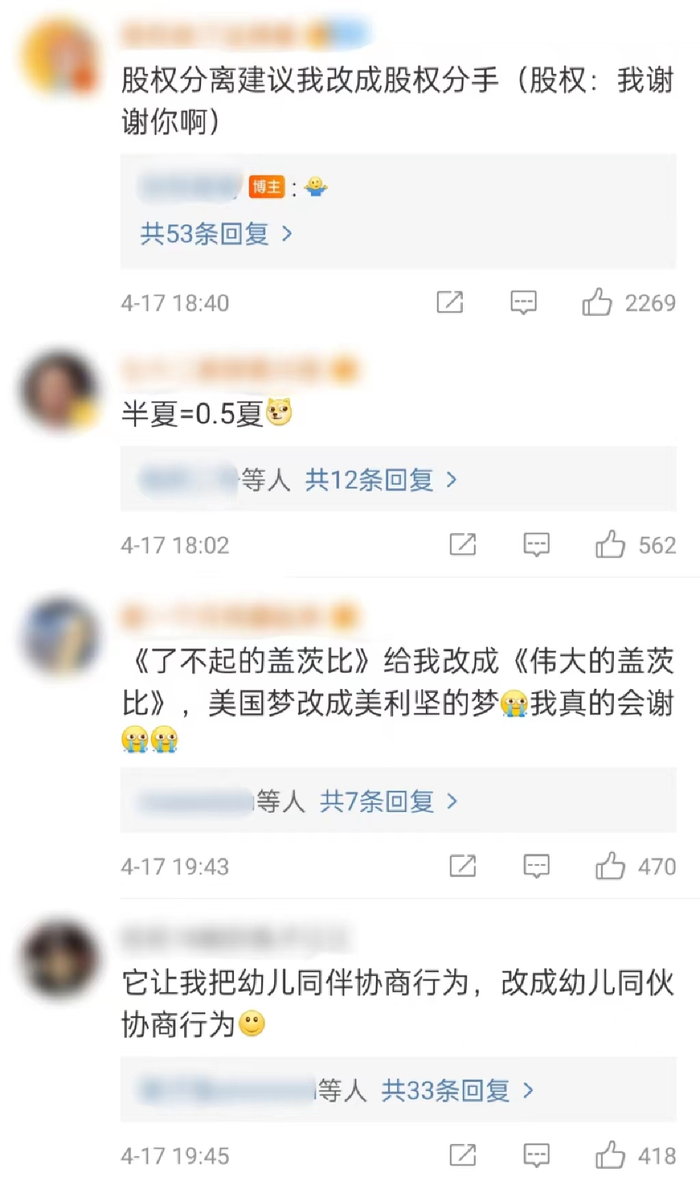
Task: Open avatar of 股权分离 commenter
Action: point(60,56)
